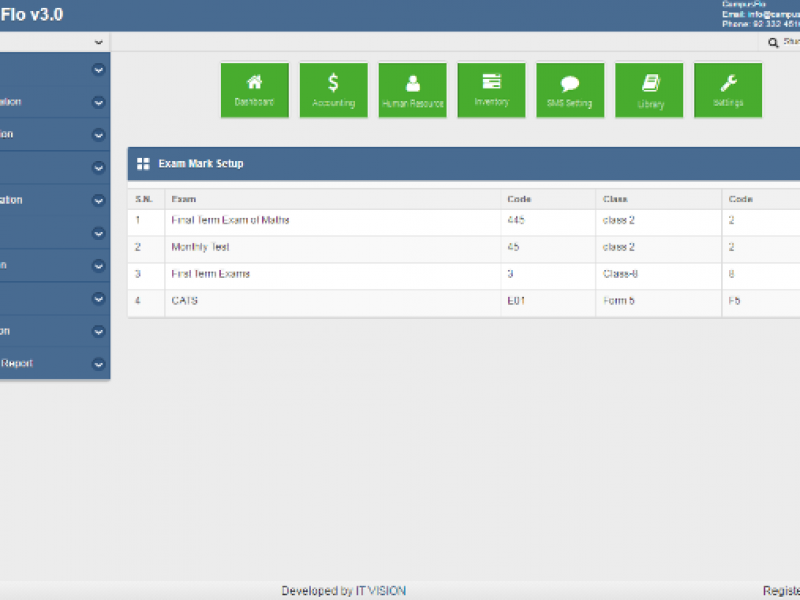Select the Monthly Test exam row
Screen dimensions: 800x600
point(200,247)
